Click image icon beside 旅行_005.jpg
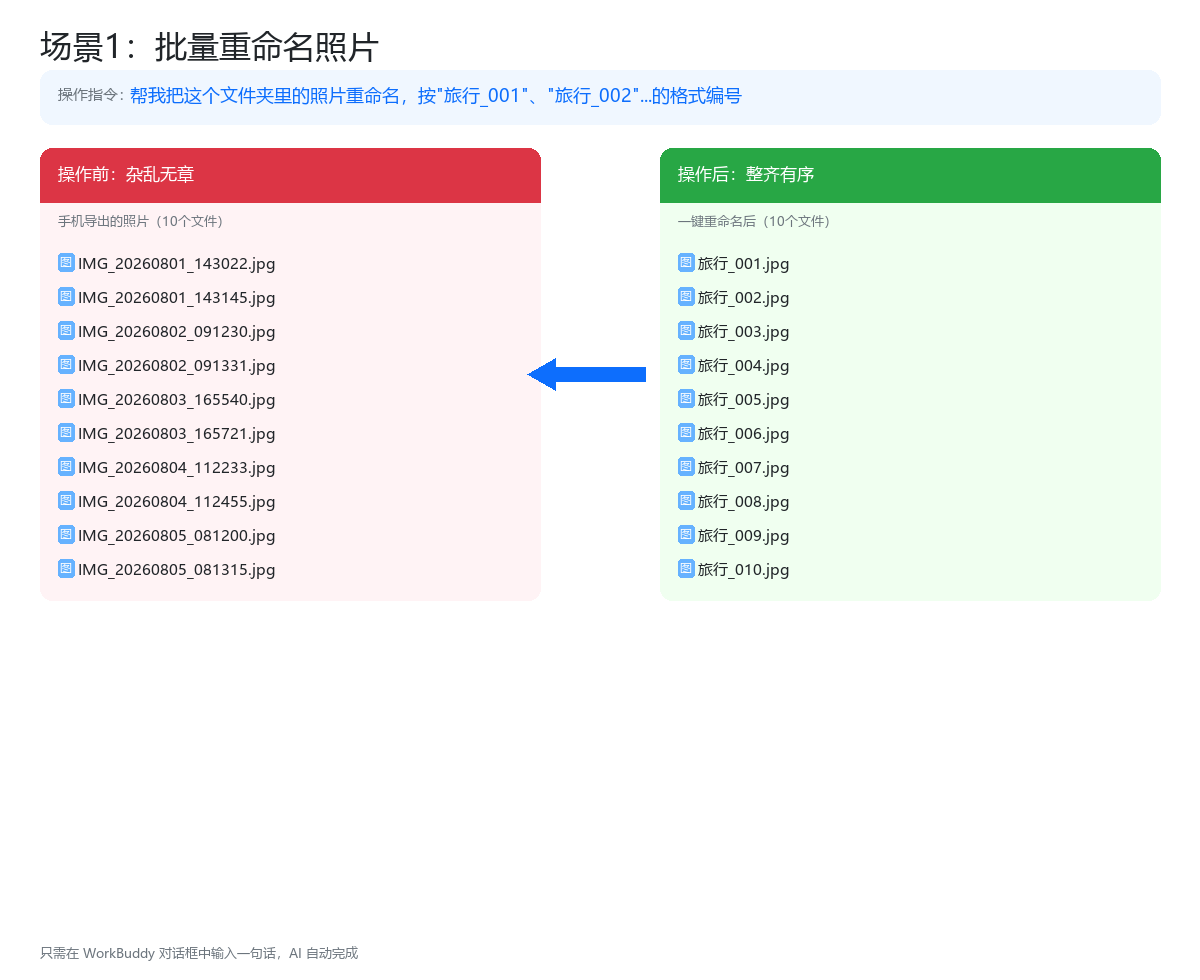This screenshot has width=1200, height=980. 686,398
